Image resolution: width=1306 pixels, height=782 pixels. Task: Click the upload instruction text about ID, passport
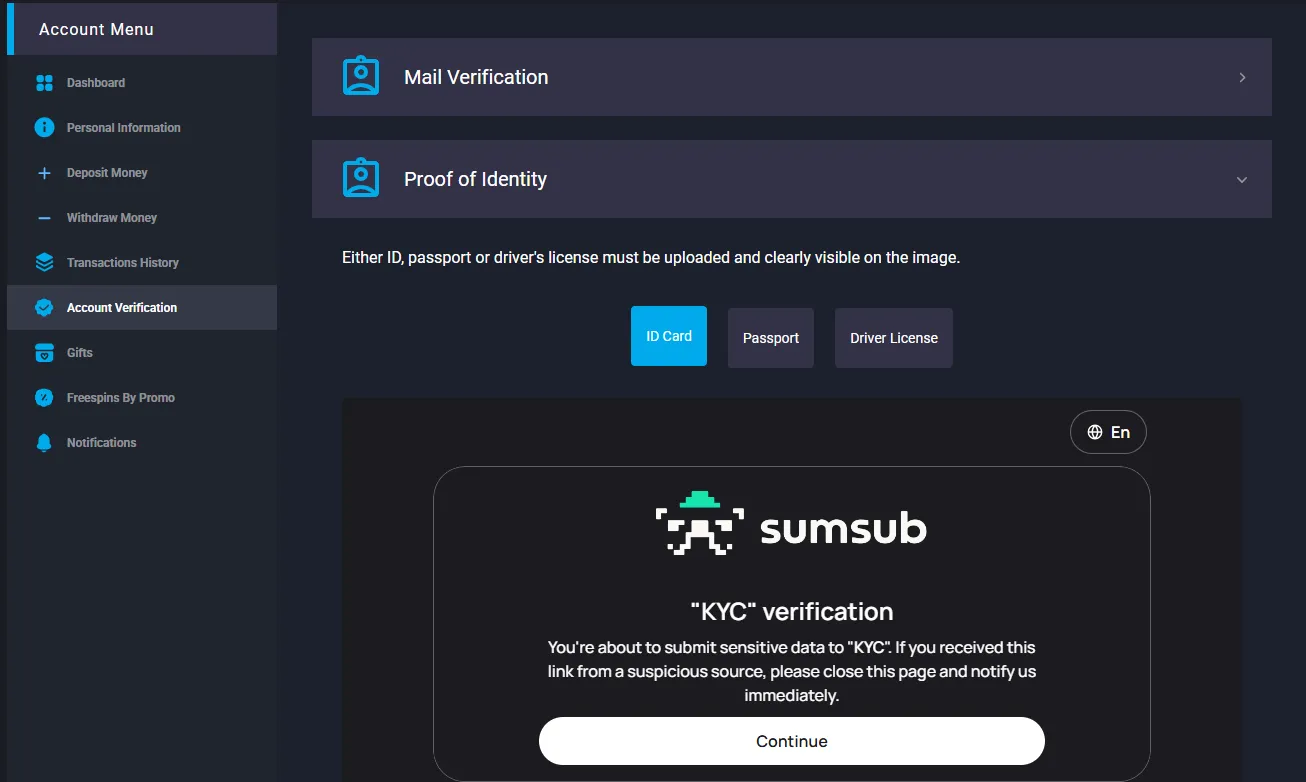(x=651, y=258)
